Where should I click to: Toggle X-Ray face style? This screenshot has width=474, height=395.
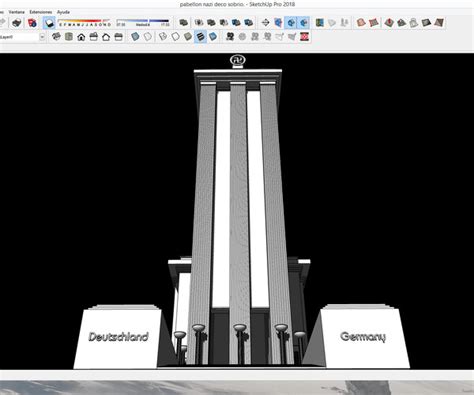(135, 37)
